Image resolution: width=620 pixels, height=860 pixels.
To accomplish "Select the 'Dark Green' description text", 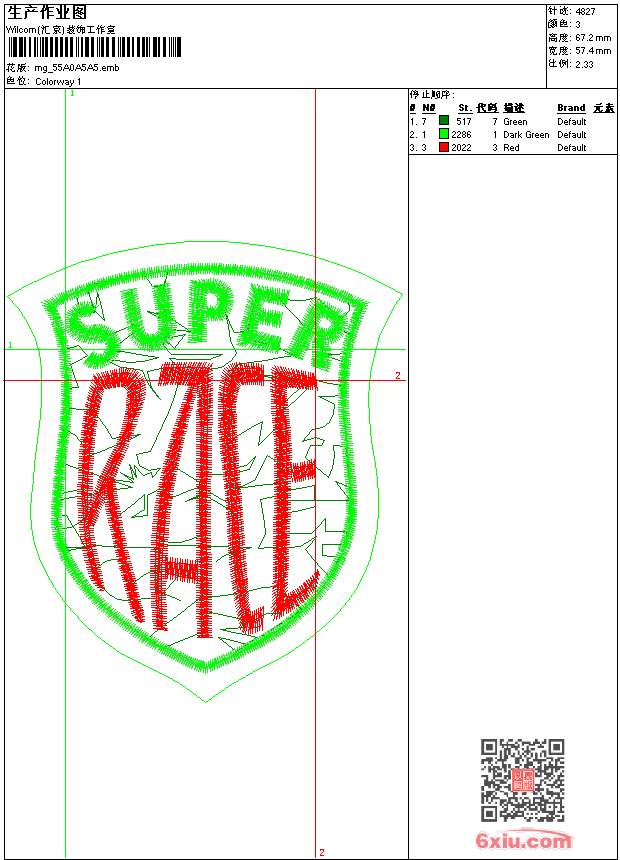I will [526, 134].
